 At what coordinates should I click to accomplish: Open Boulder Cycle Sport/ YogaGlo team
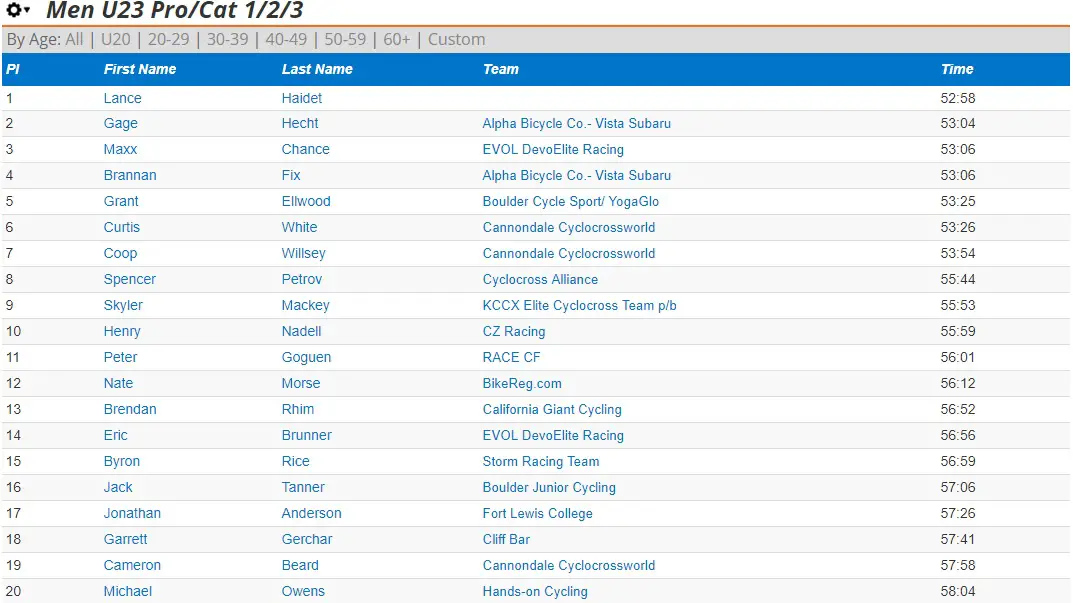pyautogui.click(x=571, y=202)
